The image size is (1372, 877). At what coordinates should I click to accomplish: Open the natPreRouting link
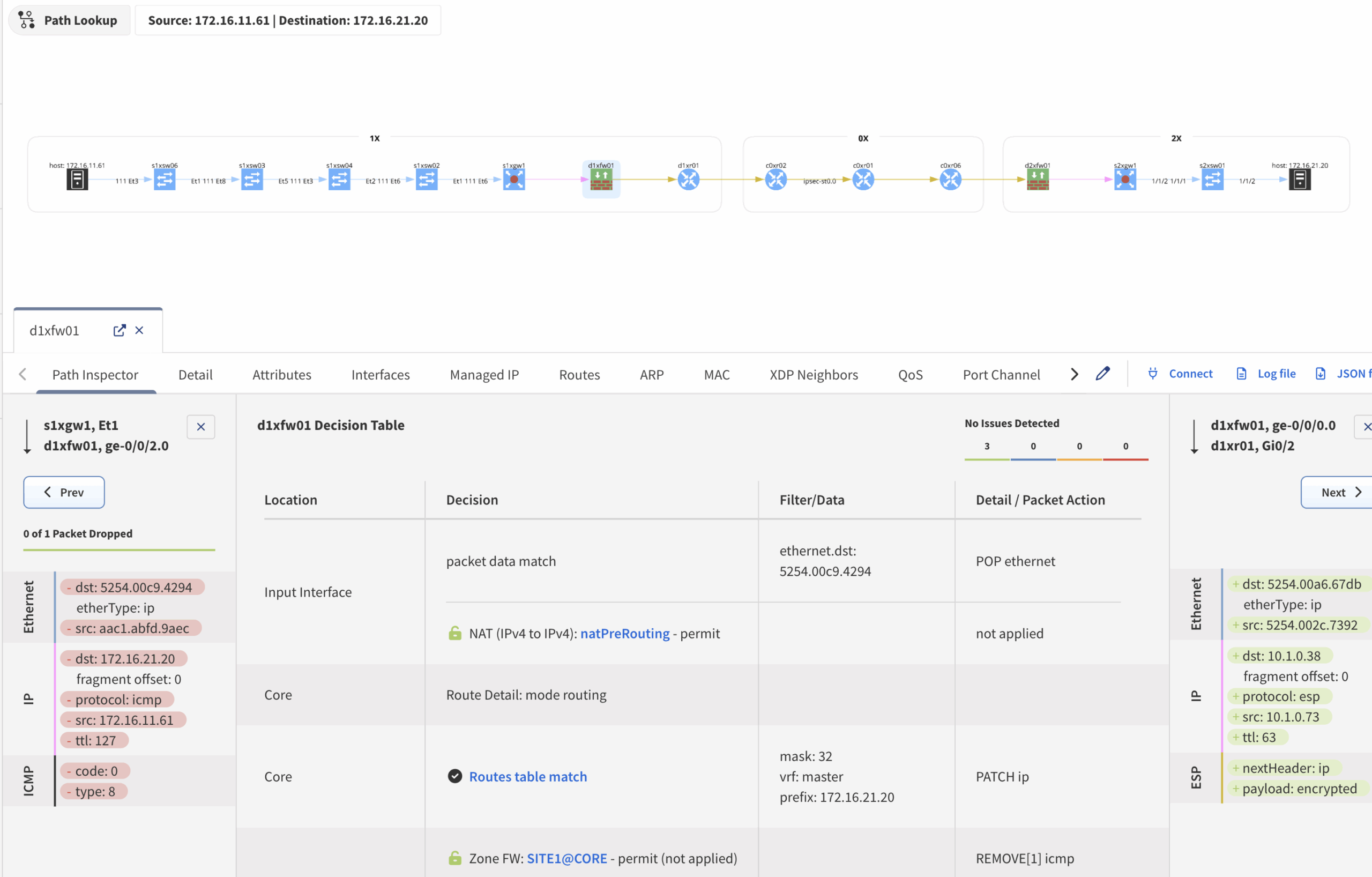pos(624,633)
